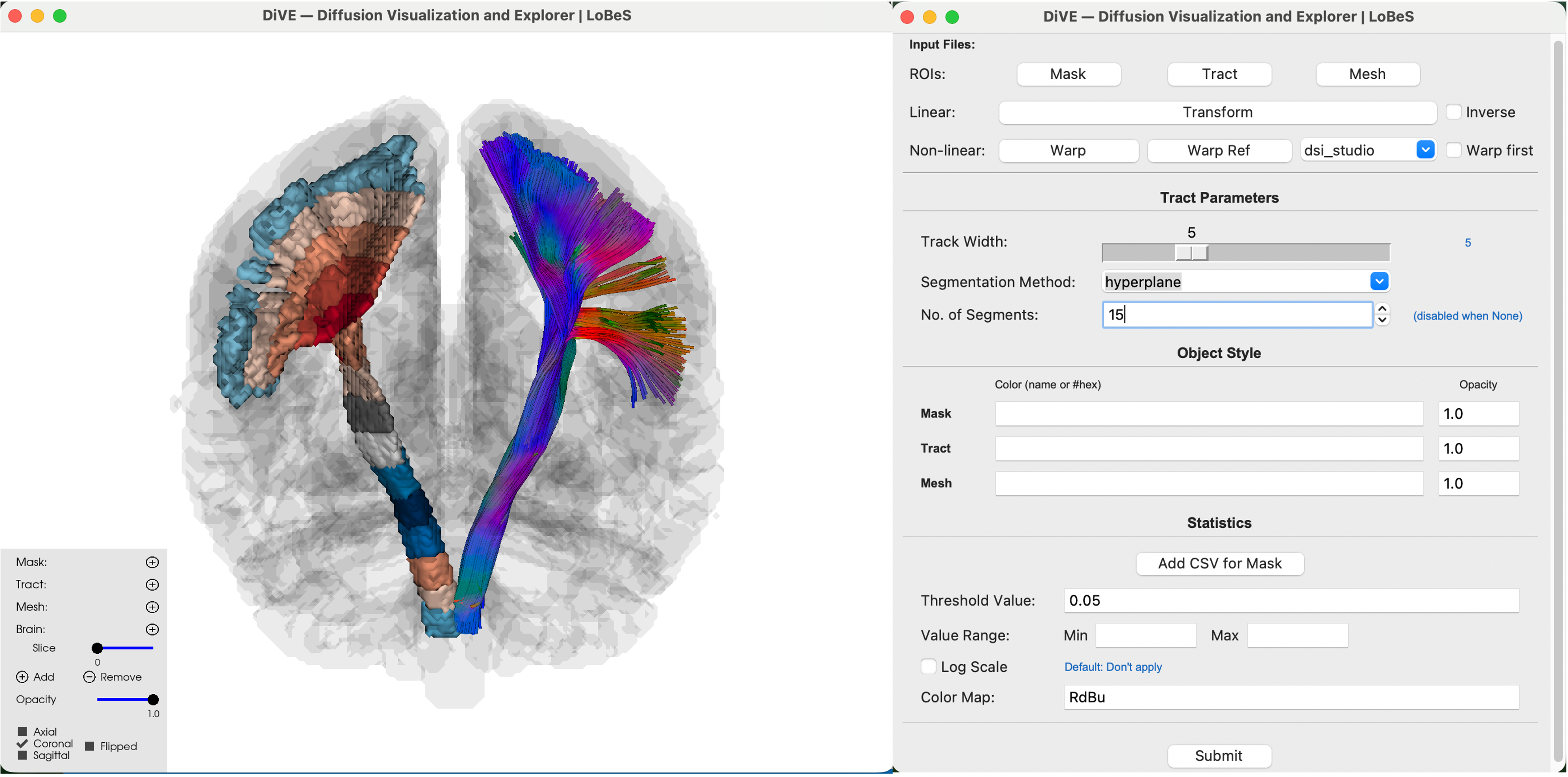Click the Mask opacity field
This screenshot has width=1568, height=777.
click(1478, 414)
